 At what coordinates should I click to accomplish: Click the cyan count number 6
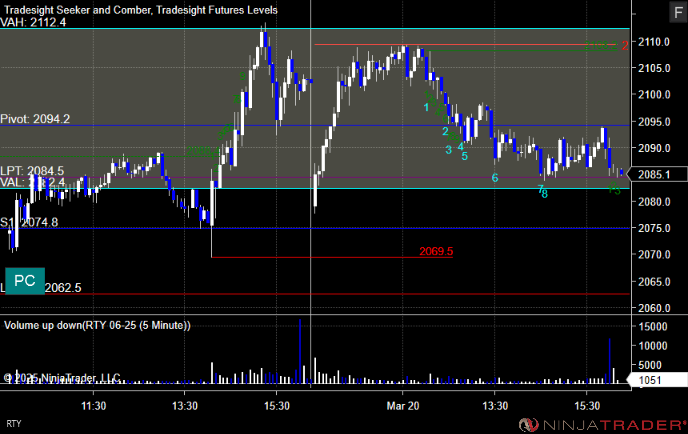495,178
